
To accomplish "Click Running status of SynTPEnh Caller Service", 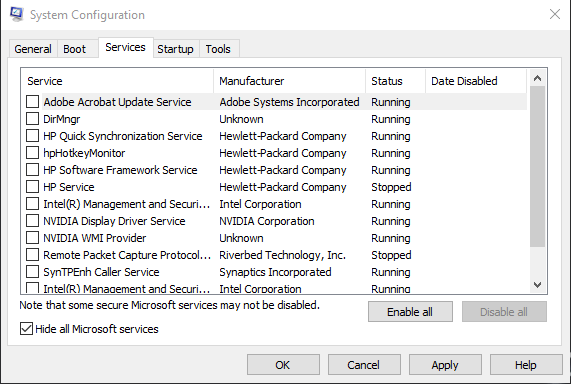I will click(x=391, y=272).
